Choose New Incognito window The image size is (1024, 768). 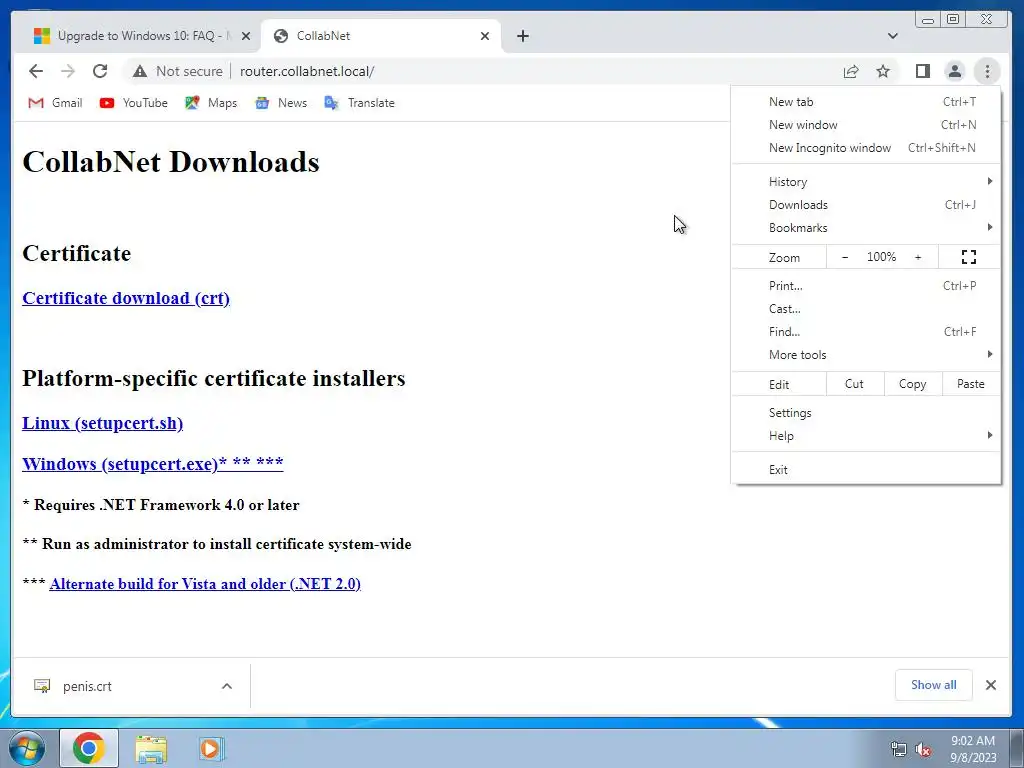(866, 148)
